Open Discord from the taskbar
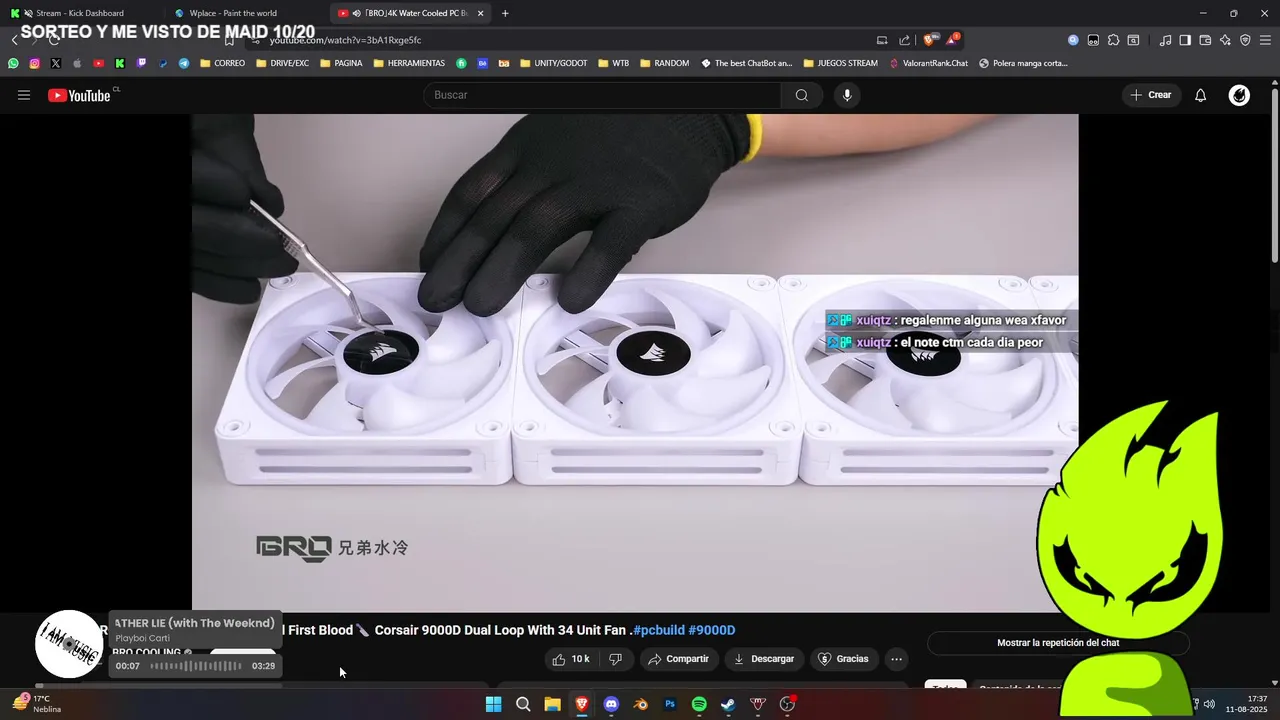 click(611, 704)
